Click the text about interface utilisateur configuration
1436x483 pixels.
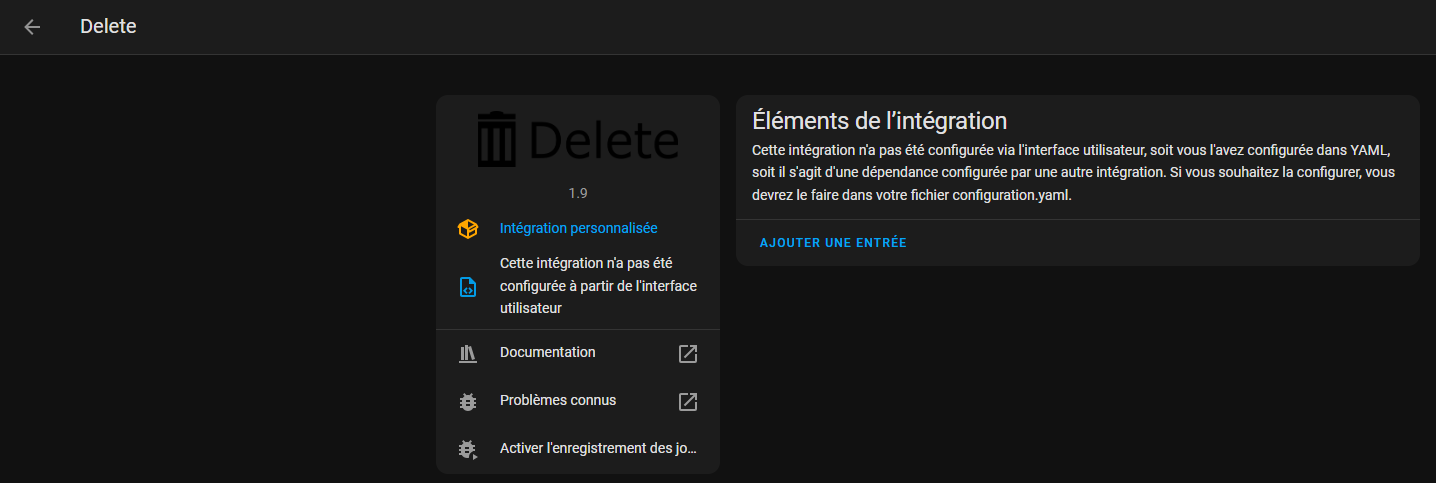click(x=598, y=286)
